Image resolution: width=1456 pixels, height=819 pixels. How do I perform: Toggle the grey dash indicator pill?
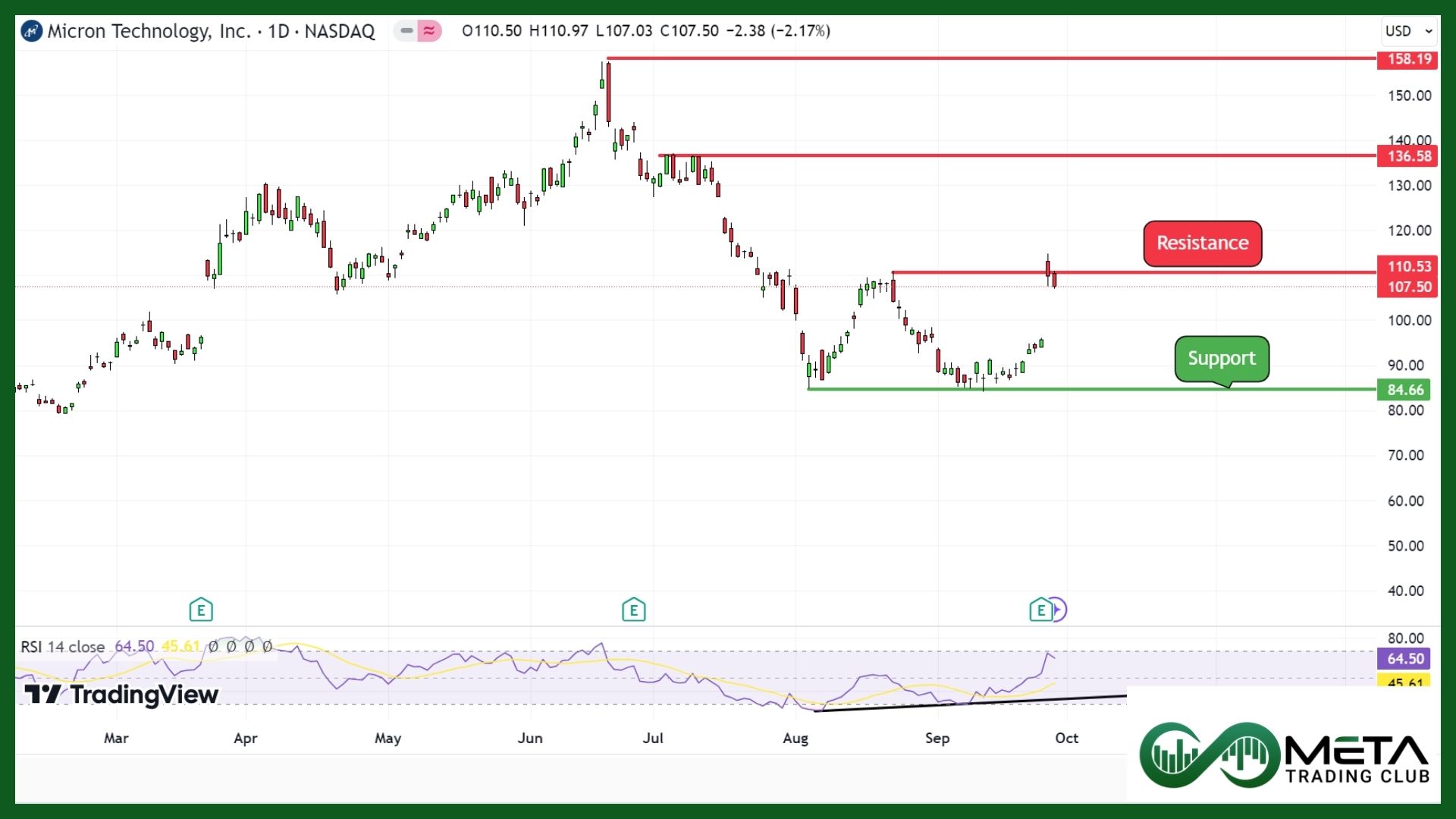click(406, 31)
